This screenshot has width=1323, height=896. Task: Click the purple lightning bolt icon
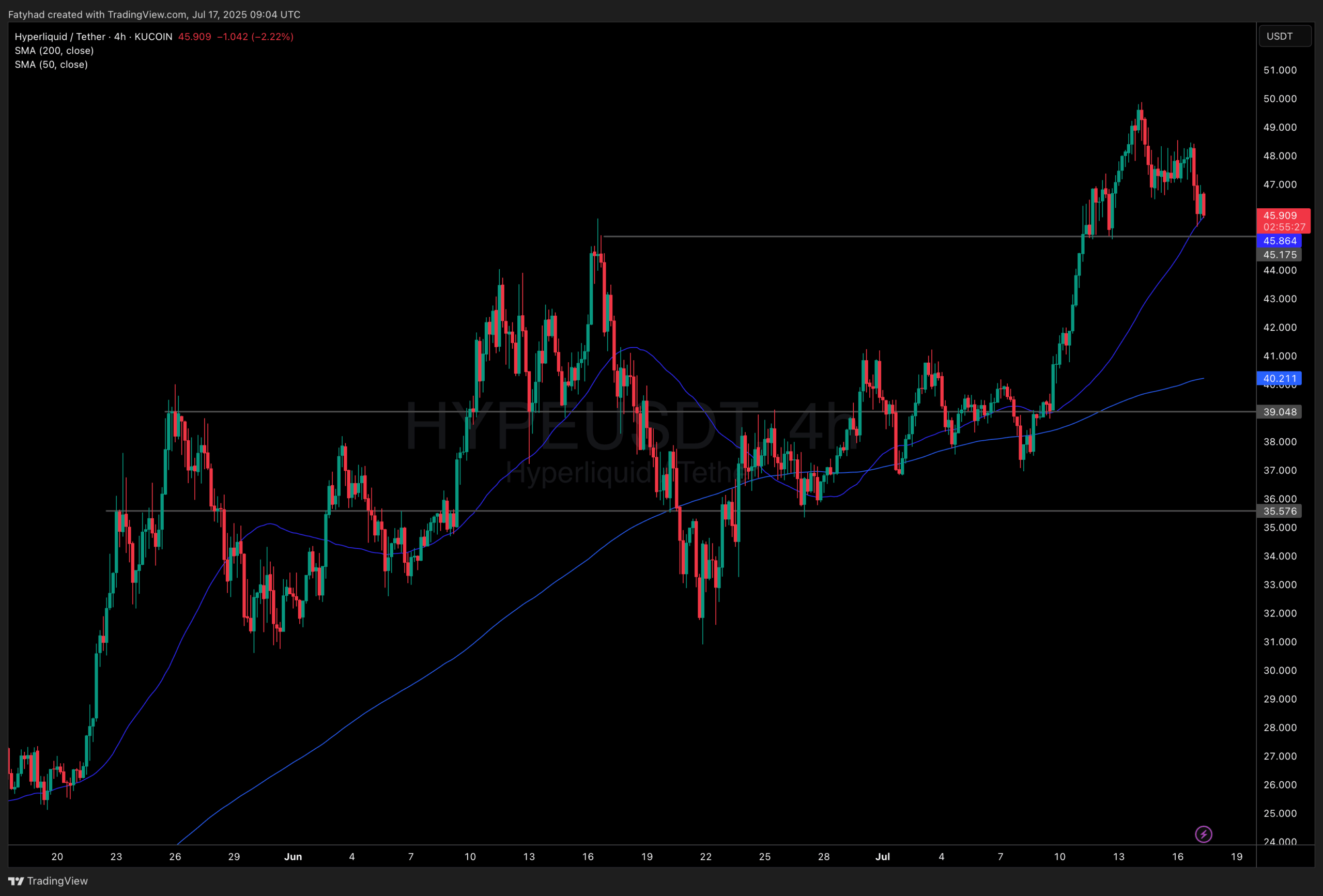click(1203, 834)
